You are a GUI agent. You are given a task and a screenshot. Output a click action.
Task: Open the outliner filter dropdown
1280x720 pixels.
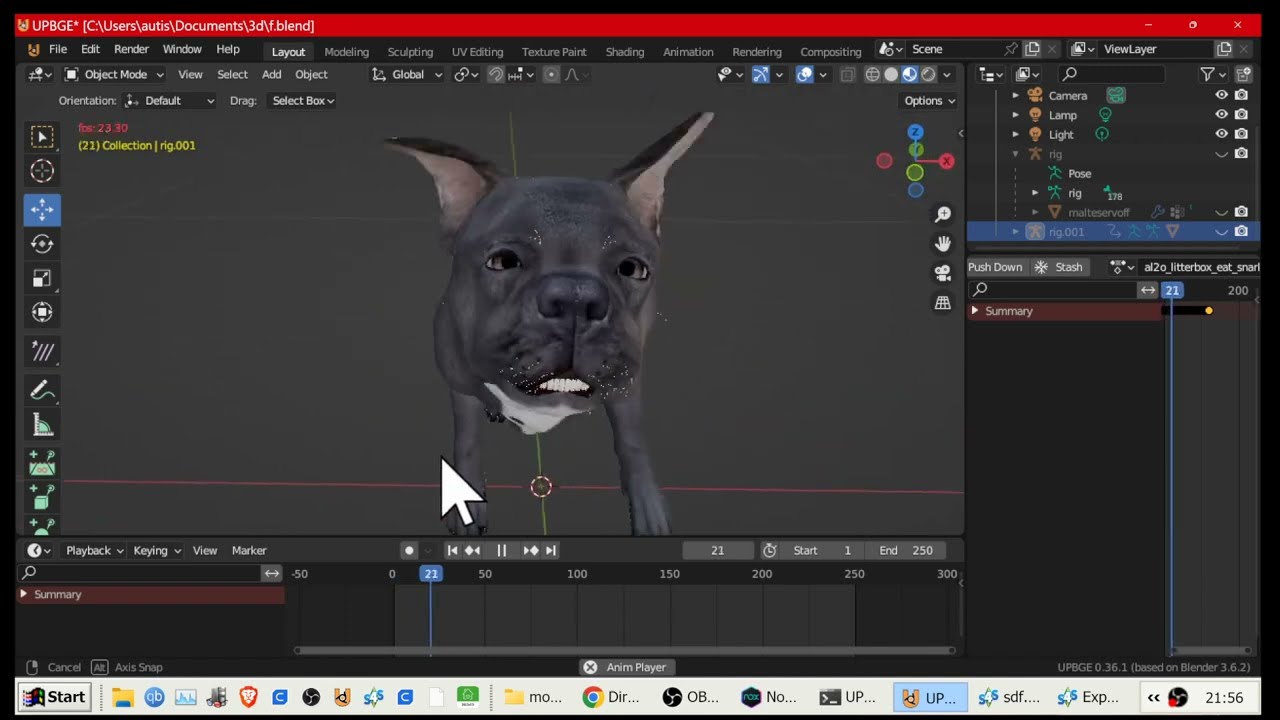tap(1211, 74)
